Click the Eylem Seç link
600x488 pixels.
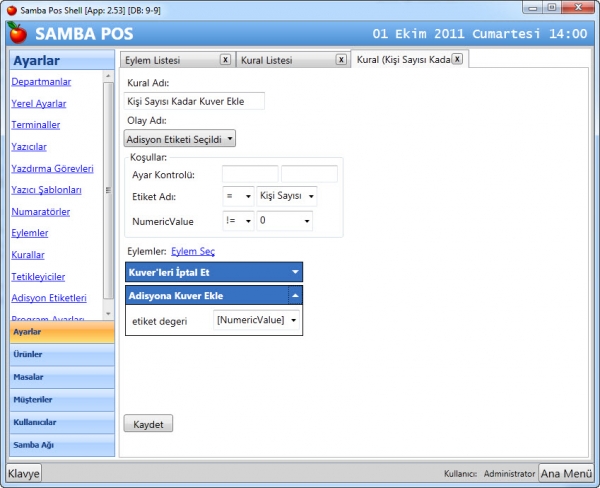[193, 251]
